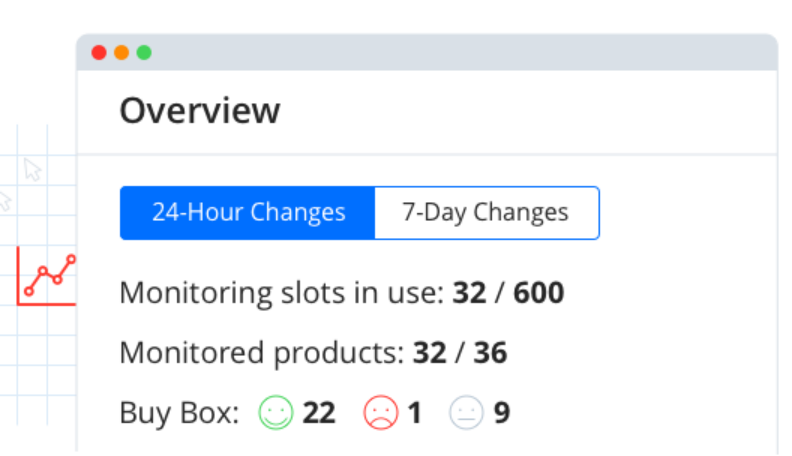Click the red sad face Buy Box icon
The image size is (792, 456).
pyautogui.click(x=380, y=412)
